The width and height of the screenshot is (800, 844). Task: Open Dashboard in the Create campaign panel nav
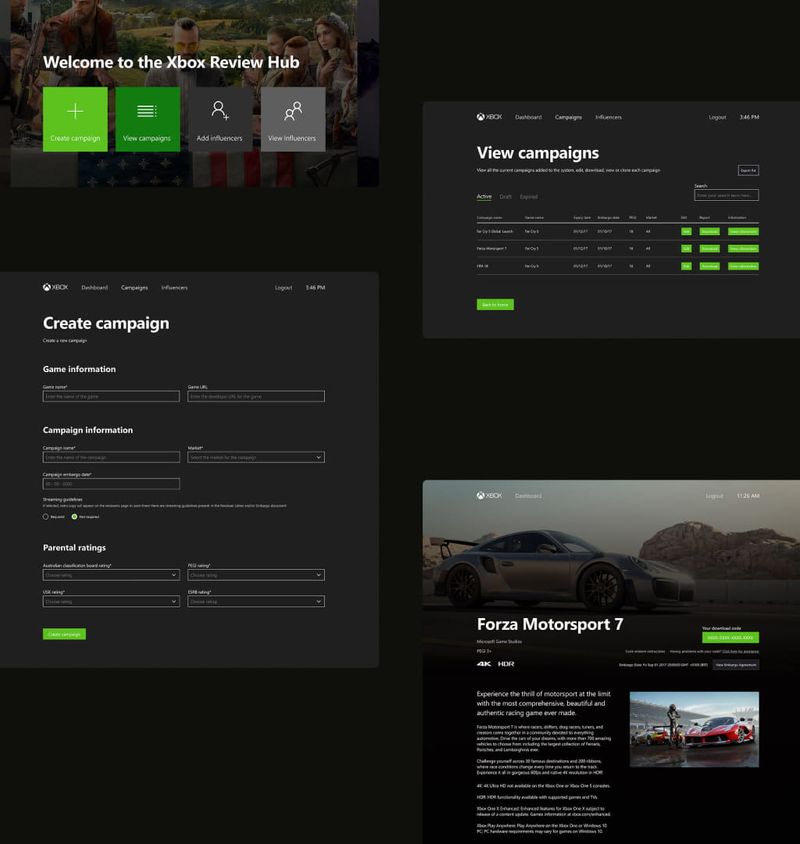pyautogui.click(x=94, y=288)
